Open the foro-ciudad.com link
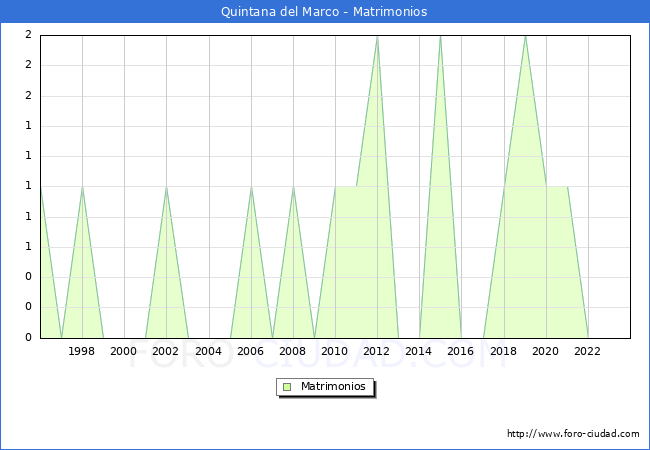 tap(573, 434)
